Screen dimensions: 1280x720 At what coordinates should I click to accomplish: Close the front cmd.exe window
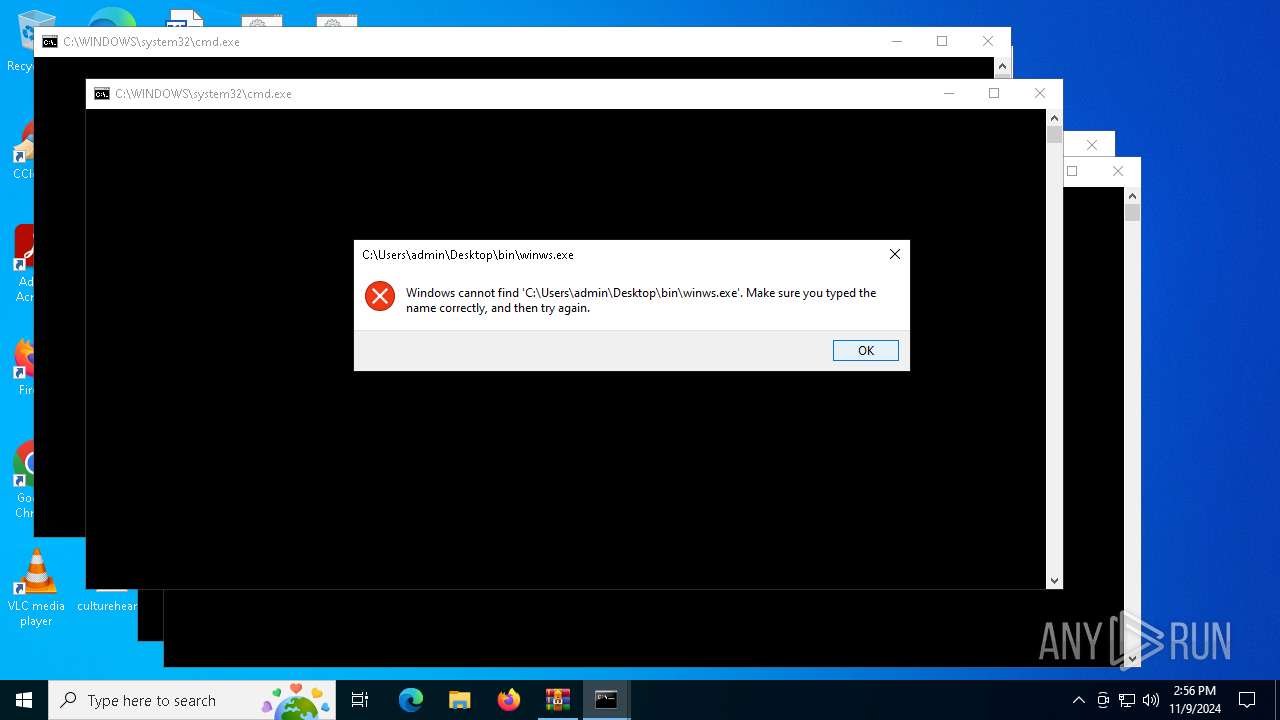pyautogui.click(x=1040, y=93)
